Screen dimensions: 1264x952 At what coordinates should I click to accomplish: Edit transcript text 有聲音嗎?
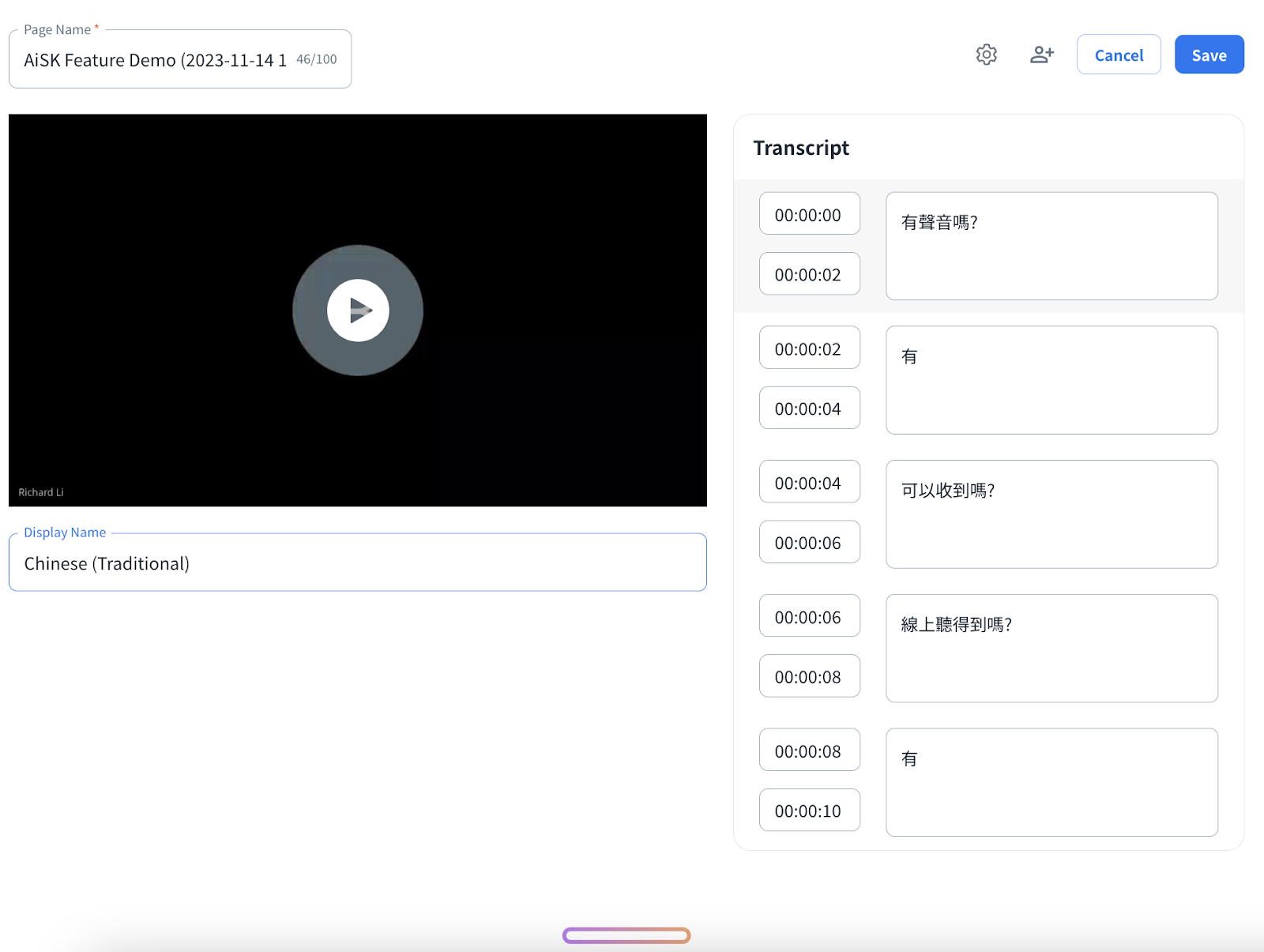point(1051,246)
